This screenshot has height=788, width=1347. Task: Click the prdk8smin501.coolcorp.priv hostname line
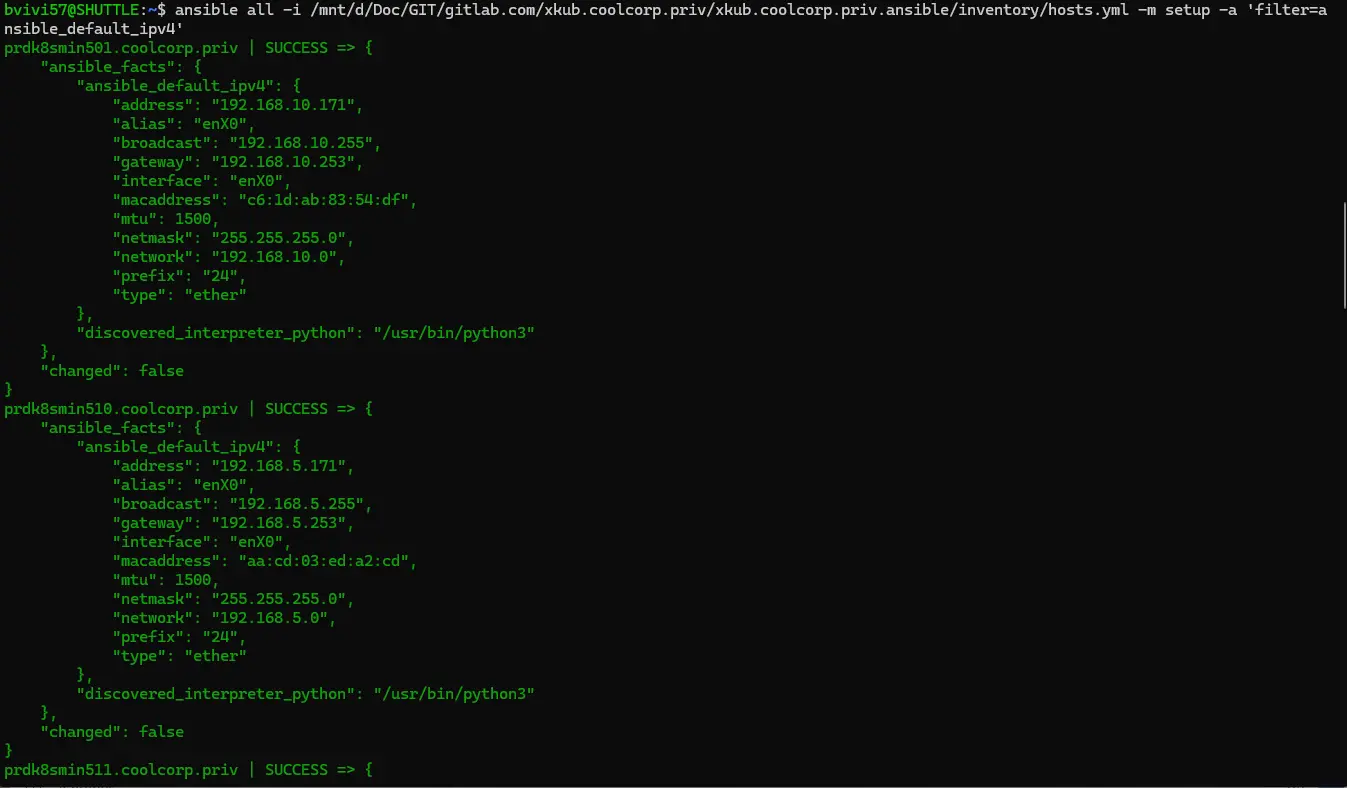[x=189, y=48]
